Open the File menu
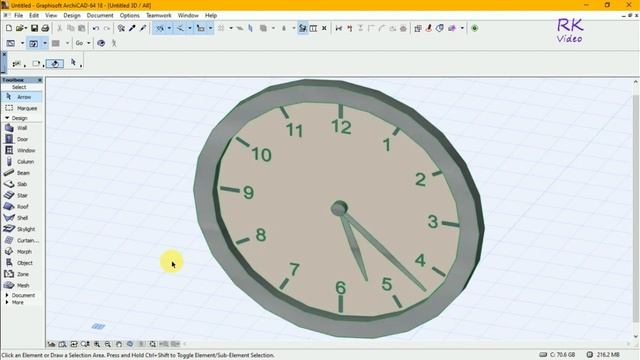Screen dimensions: 640x360 point(18,16)
